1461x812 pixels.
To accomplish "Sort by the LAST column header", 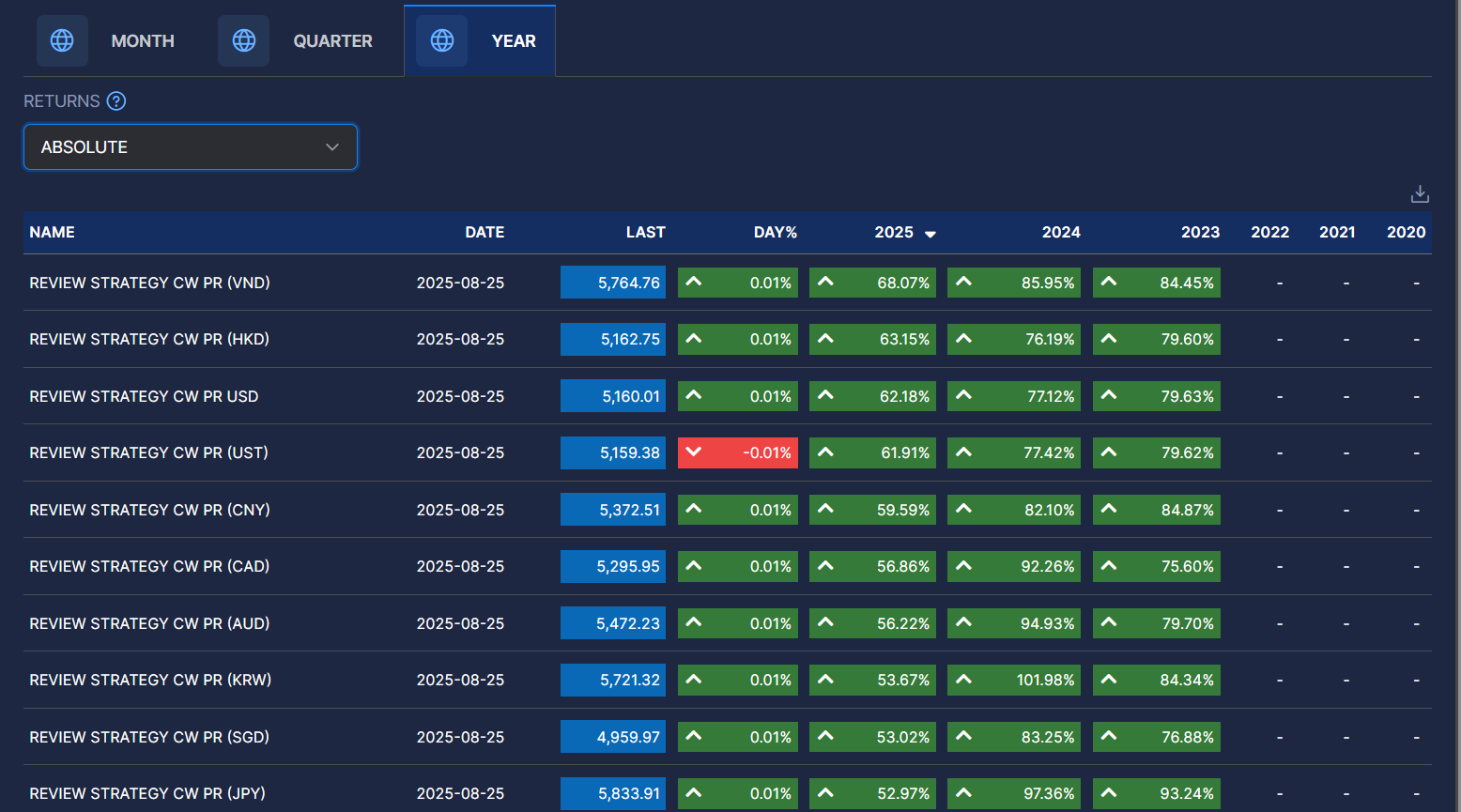I will click(646, 232).
